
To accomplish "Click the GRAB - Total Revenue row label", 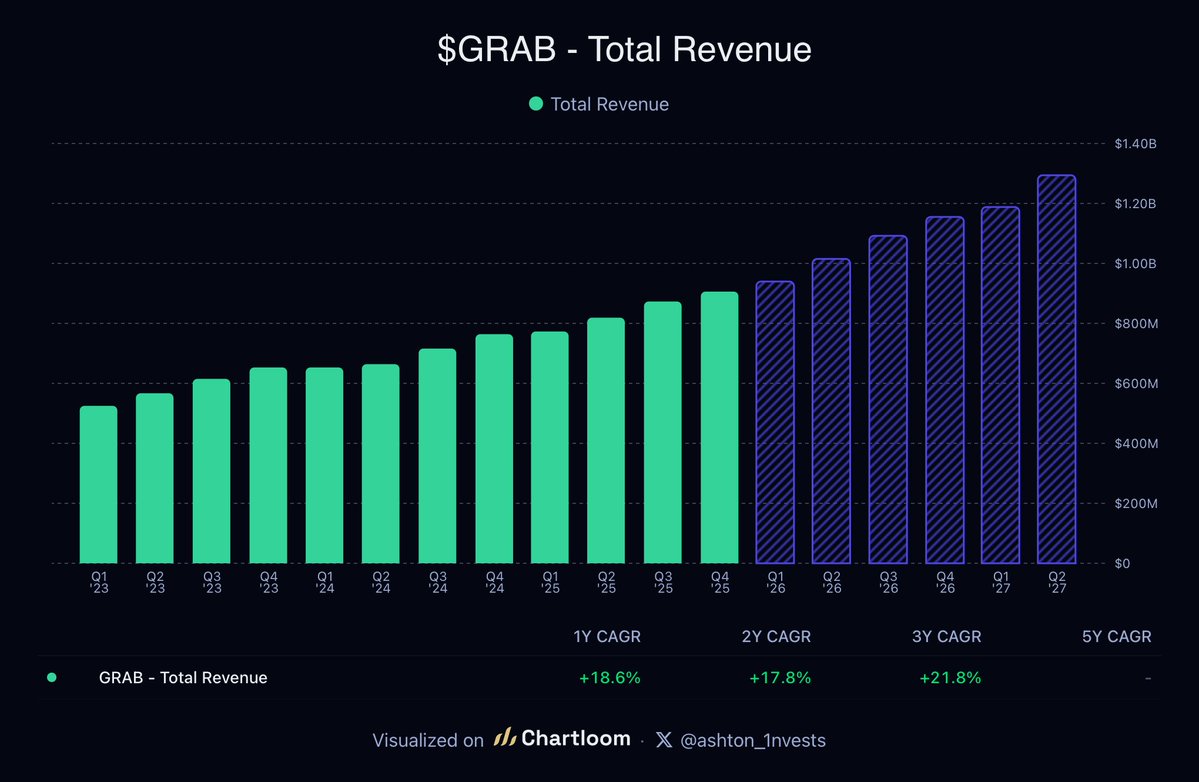I will 183,678.
